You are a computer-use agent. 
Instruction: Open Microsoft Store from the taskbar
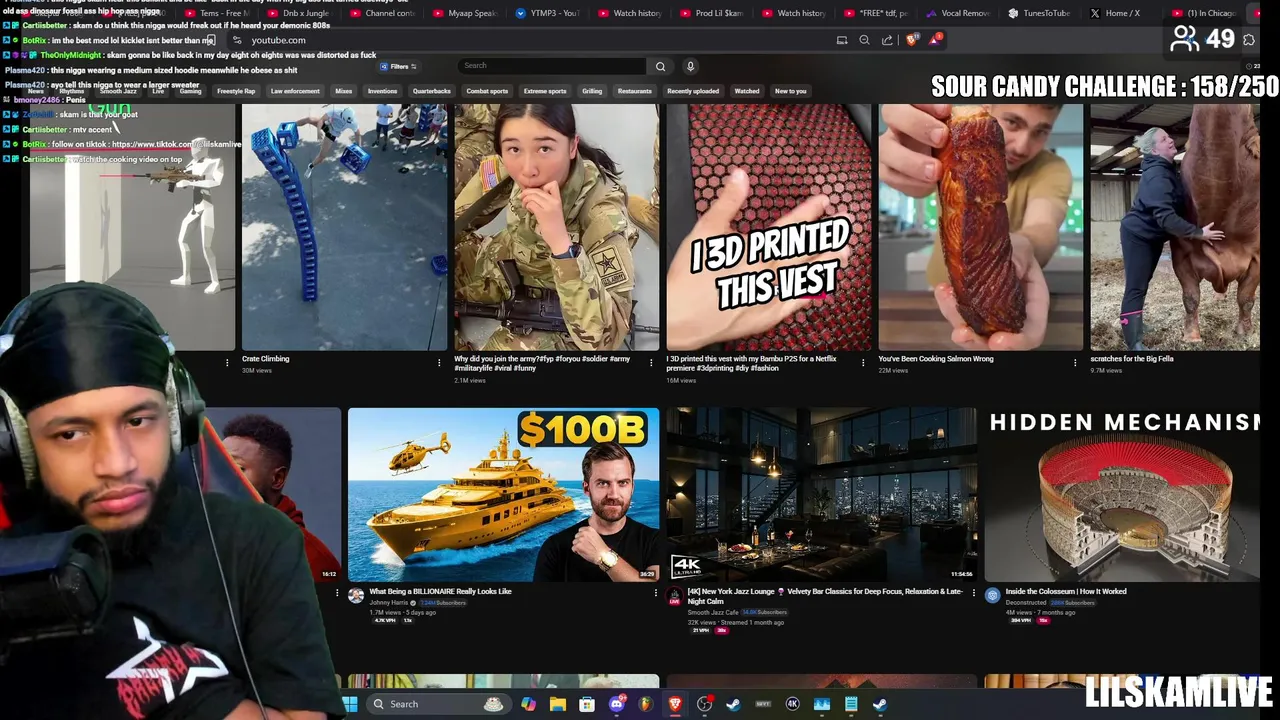click(587, 704)
